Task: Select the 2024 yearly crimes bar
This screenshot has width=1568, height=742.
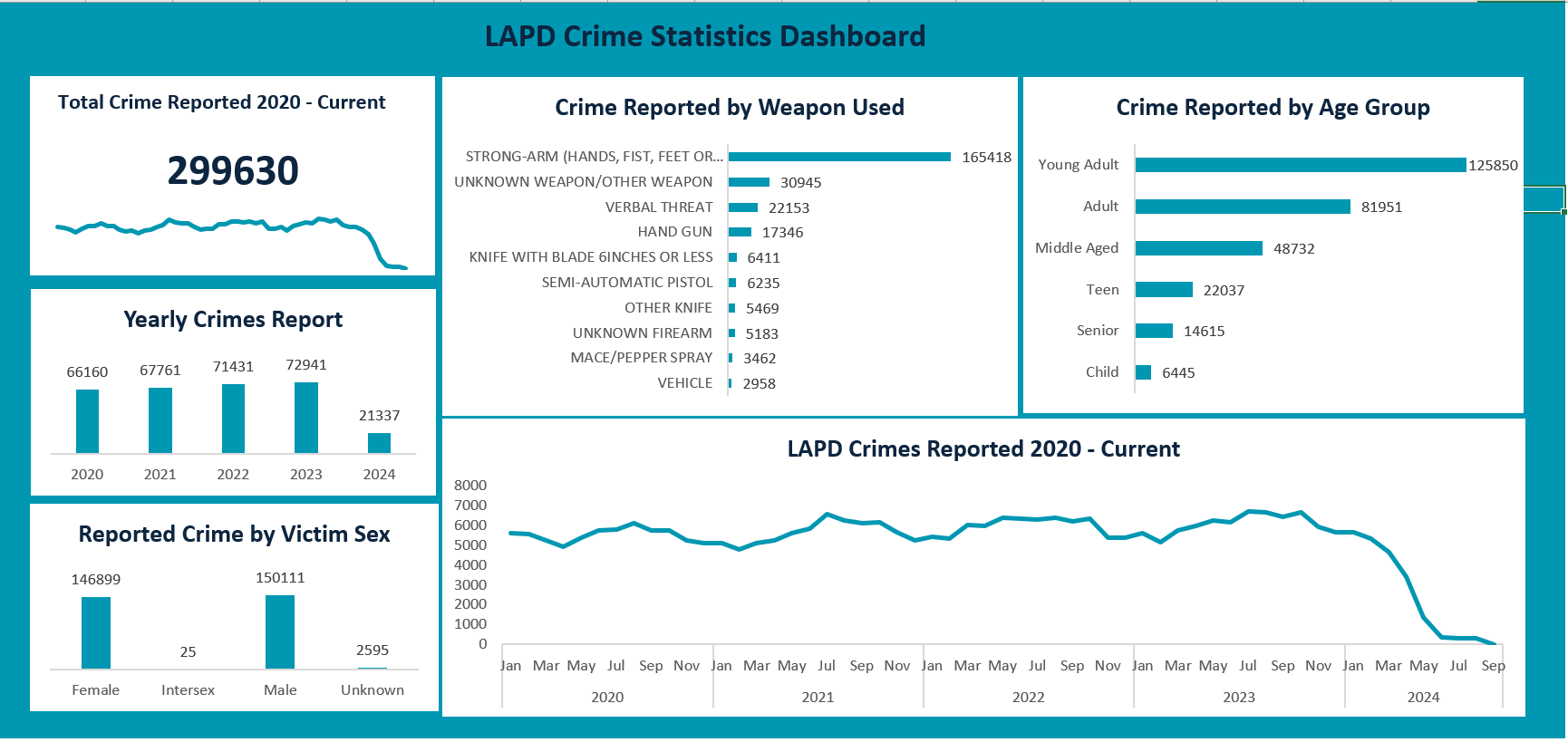Action: (379, 443)
